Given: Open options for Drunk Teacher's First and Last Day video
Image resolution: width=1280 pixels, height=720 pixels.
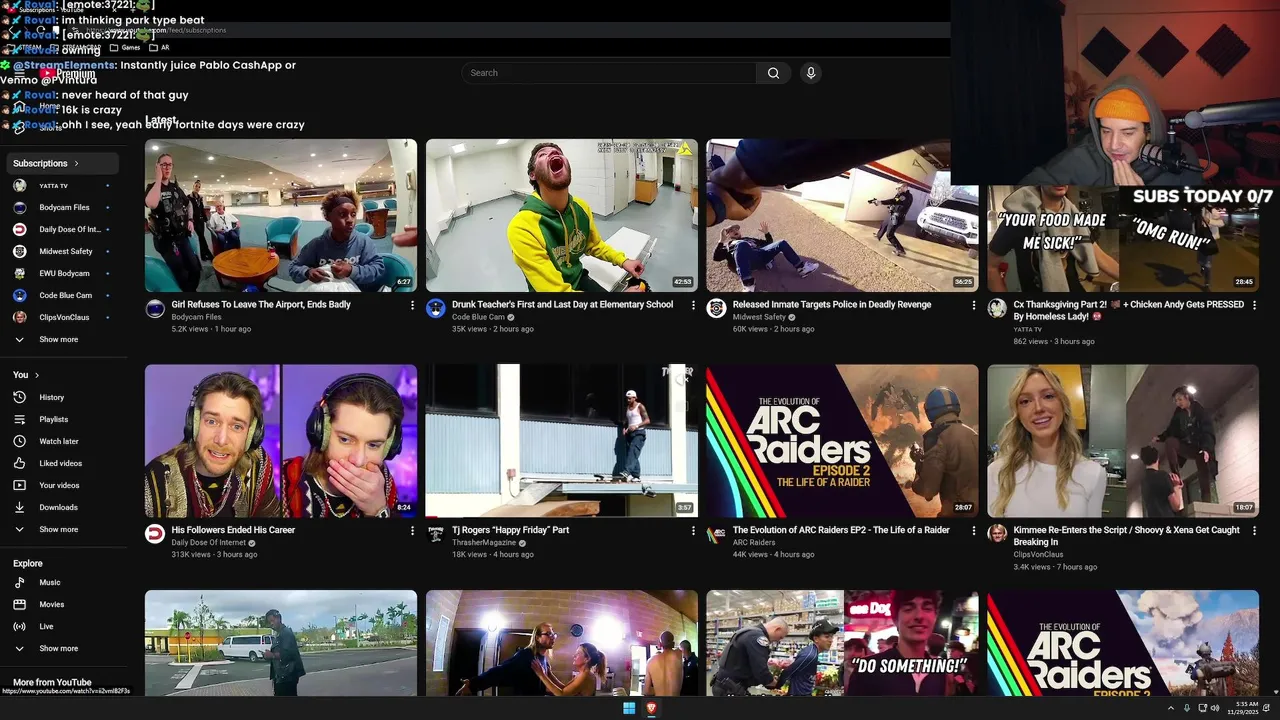Looking at the screenshot, I should click(693, 305).
